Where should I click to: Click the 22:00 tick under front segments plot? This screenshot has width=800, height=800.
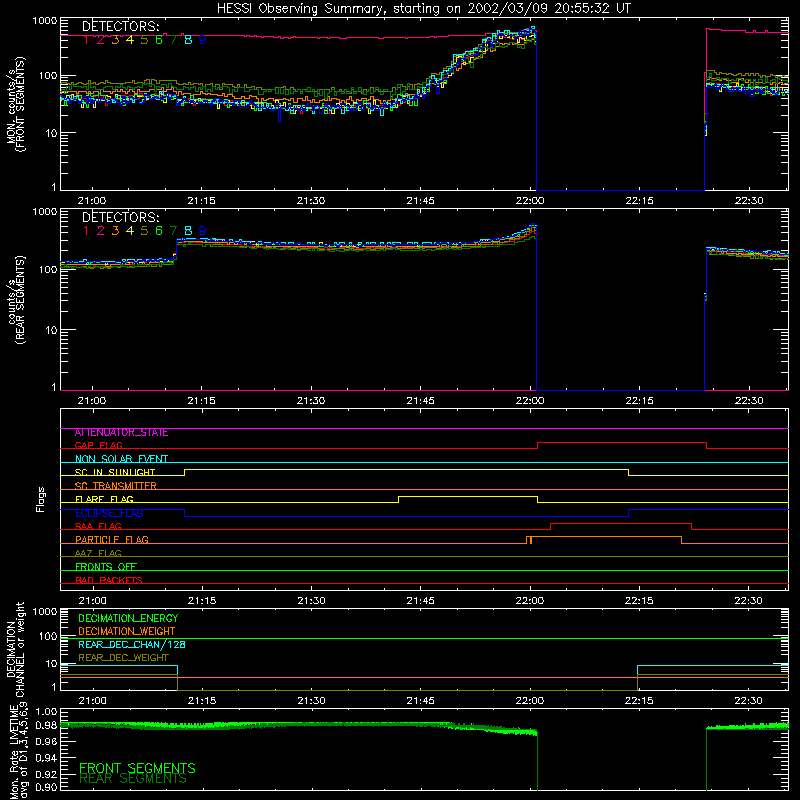click(530, 201)
